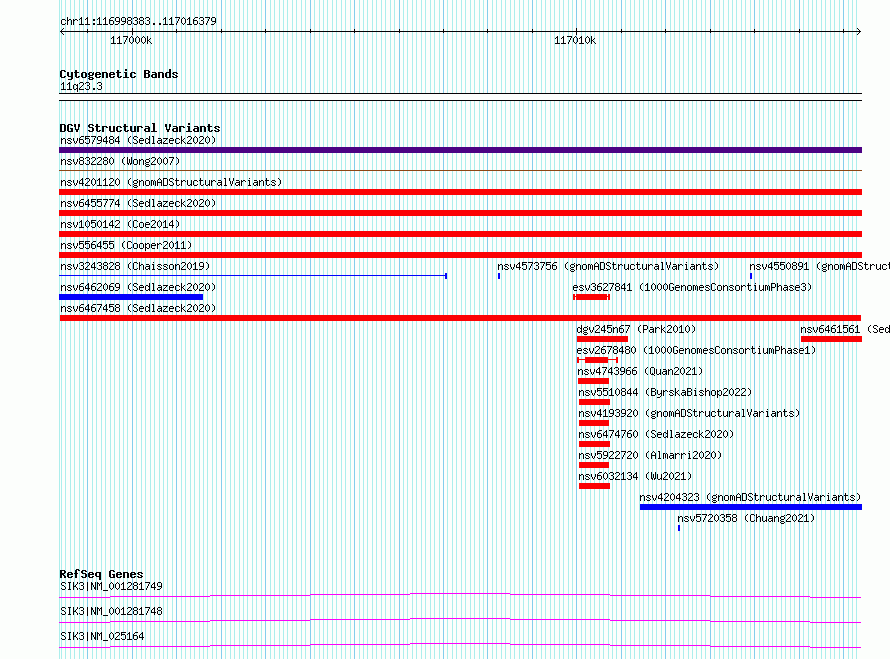
Task: Select the small blue nsv5720358 tick mark
Action: 679,528
